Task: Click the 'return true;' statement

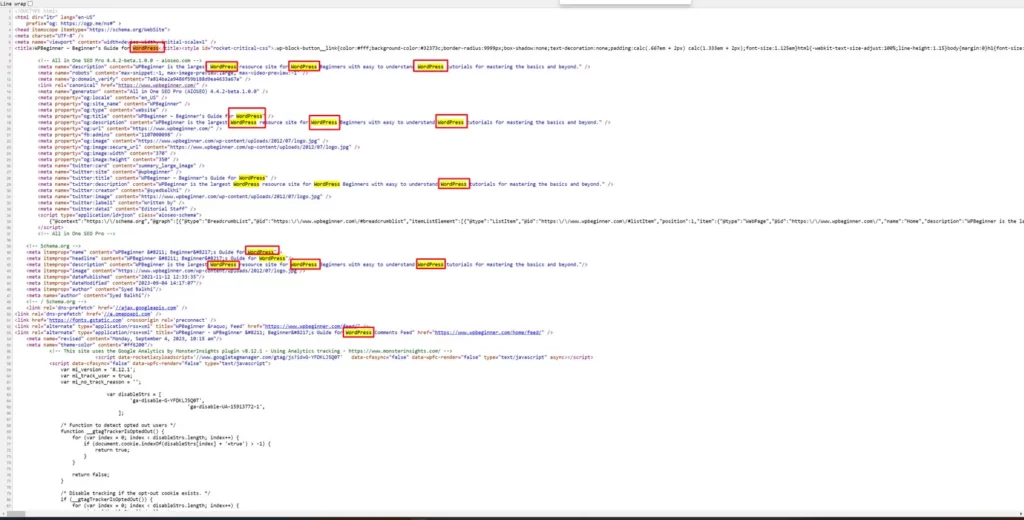Action: pos(112,449)
